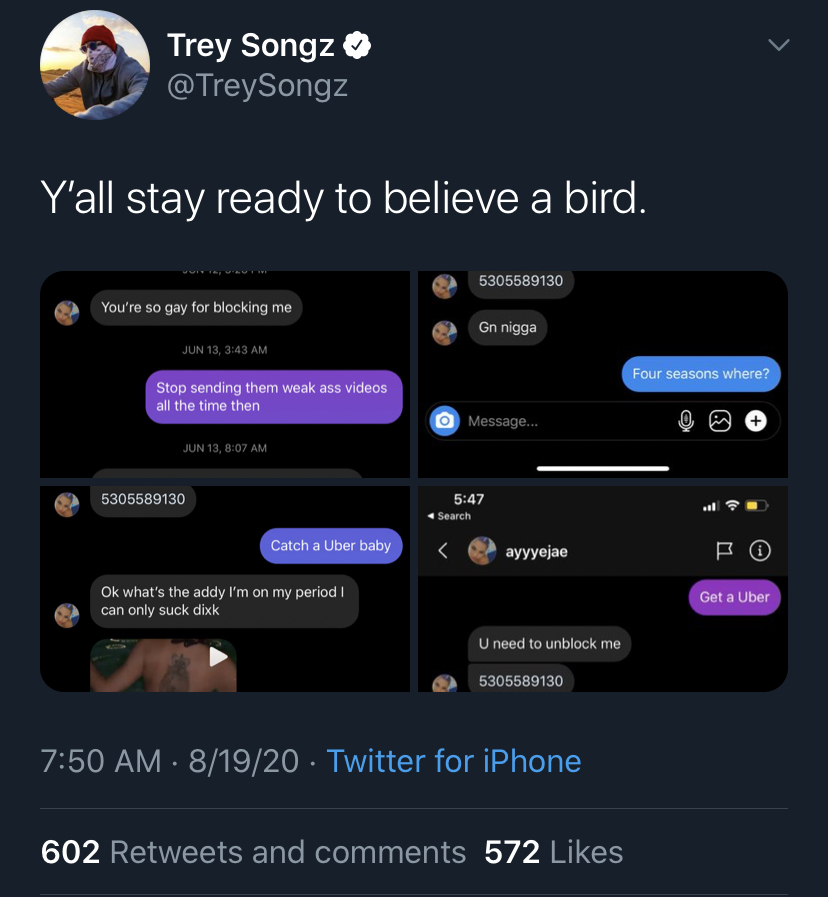Click the 7:50 AM · 8/19/20 timestamp
This screenshot has height=897, width=828.
170,761
